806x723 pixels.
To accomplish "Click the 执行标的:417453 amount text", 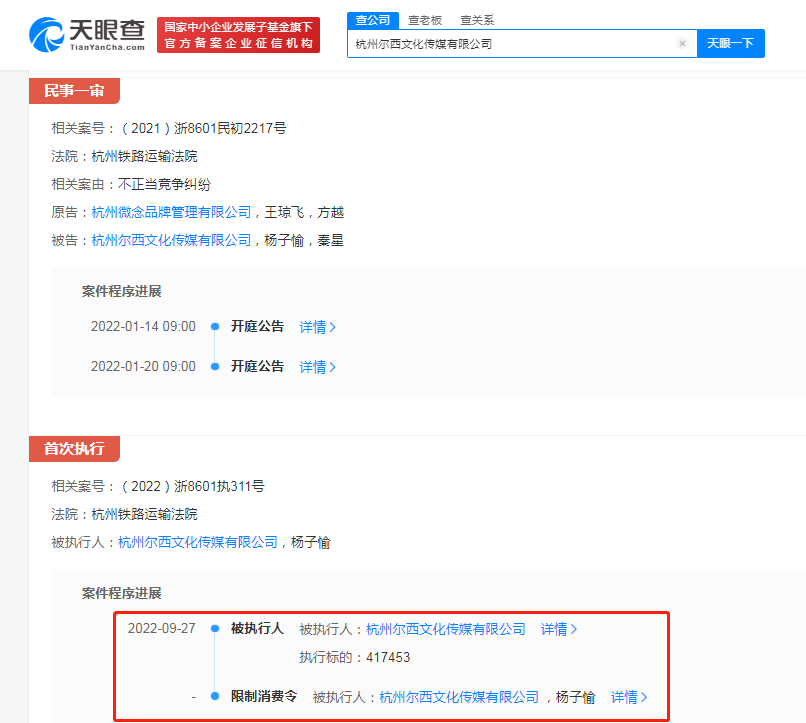I will click(x=355, y=657).
